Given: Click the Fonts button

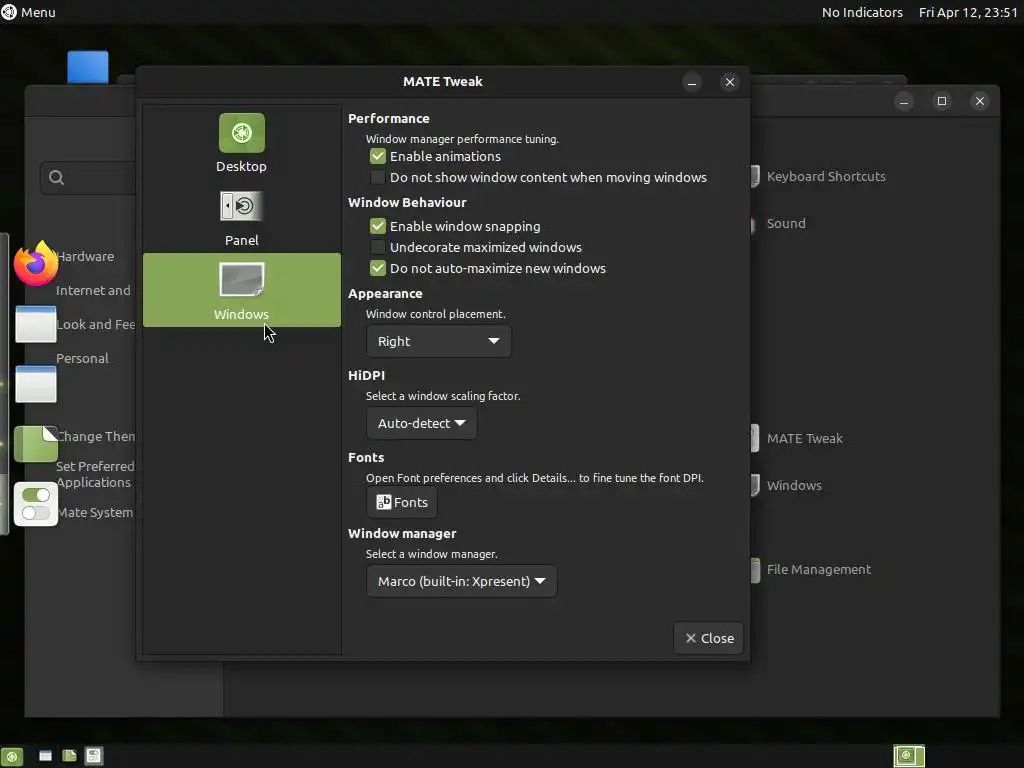Looking at the screenshot, I should point(402,502).
